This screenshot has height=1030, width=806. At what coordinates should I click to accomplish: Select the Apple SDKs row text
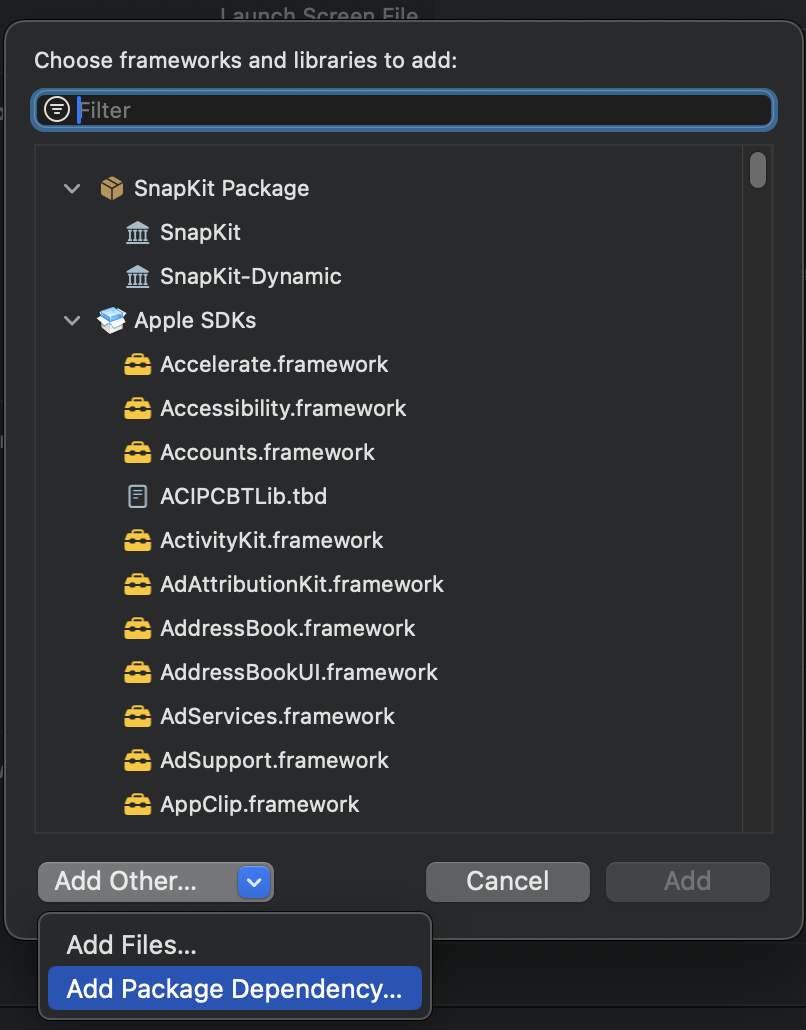coord(195,321)
